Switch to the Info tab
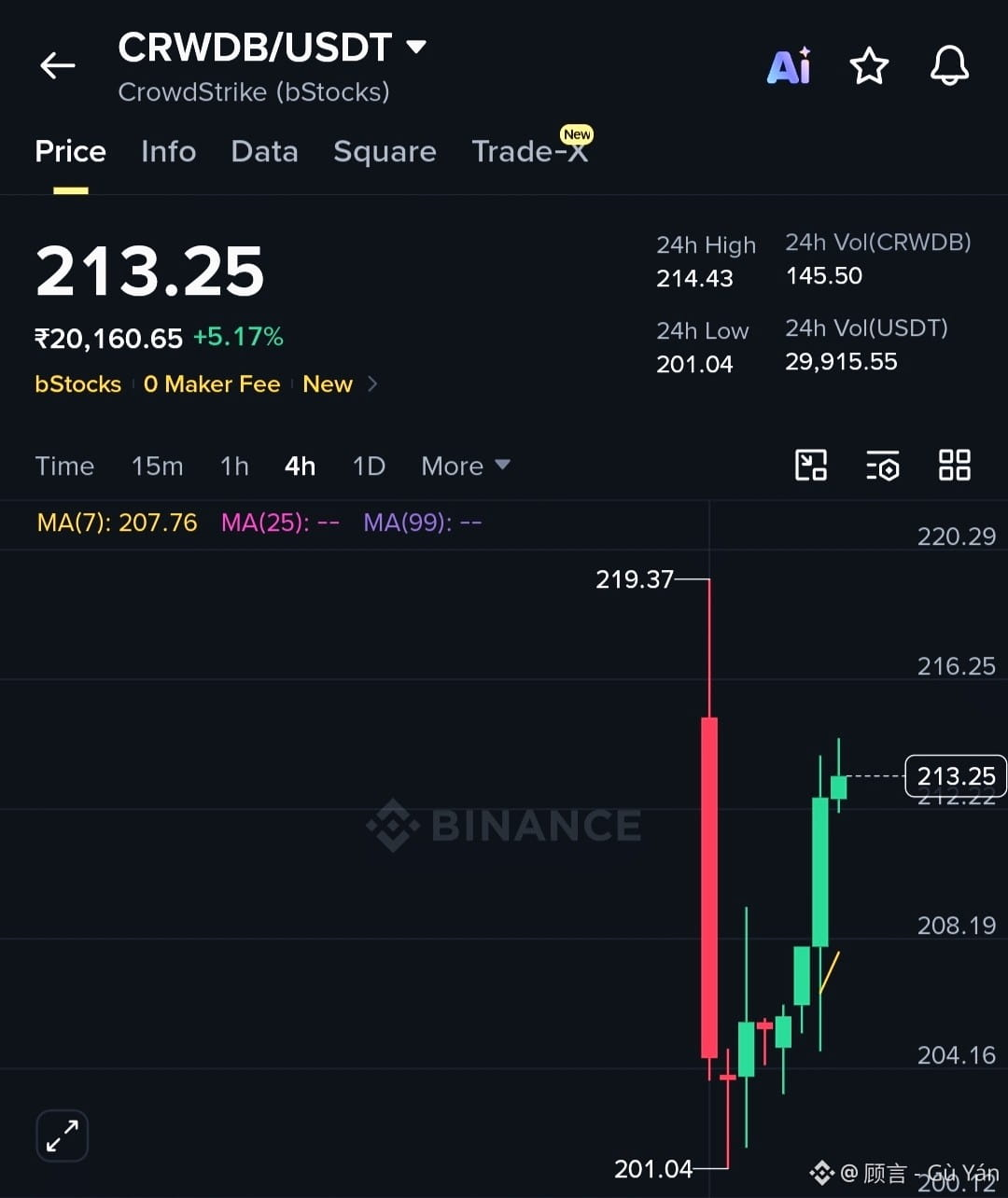 (169, 151)
